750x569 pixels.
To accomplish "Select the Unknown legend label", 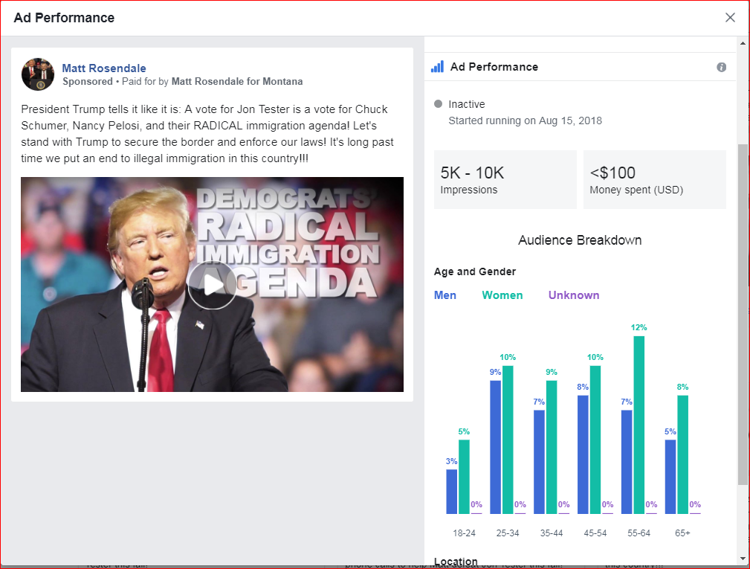I will tap(574, 295).
